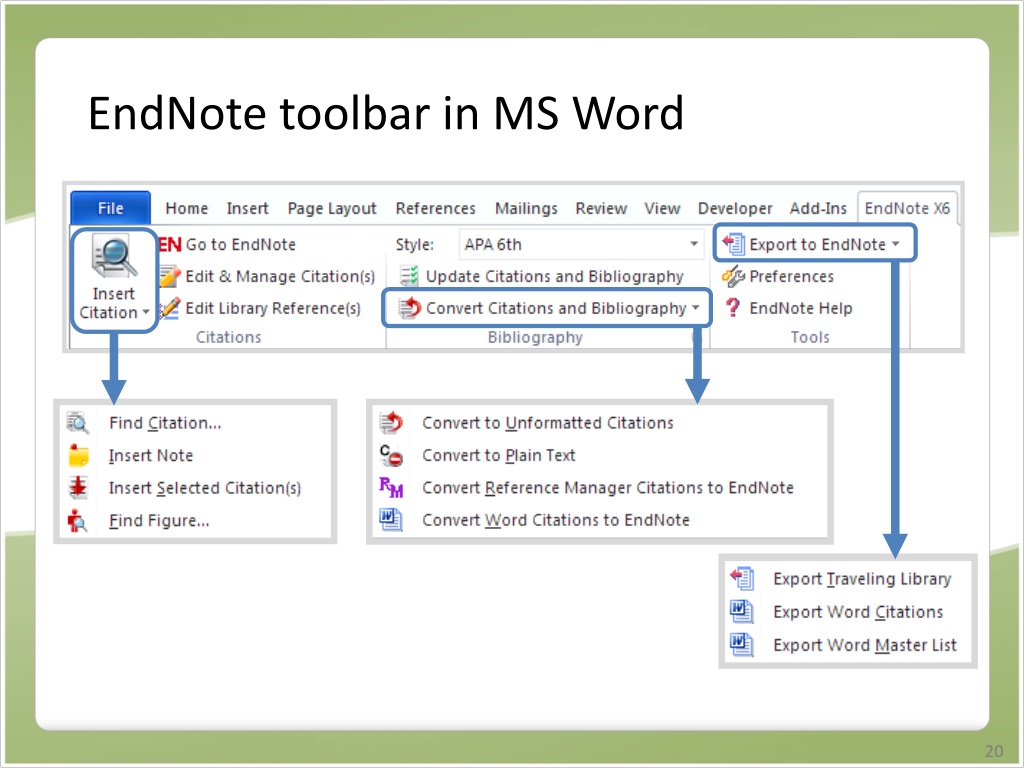Click the Insert Citation magnifier icon
The width and height of the screenshot is (1024, 768).
tap(114, 257)
